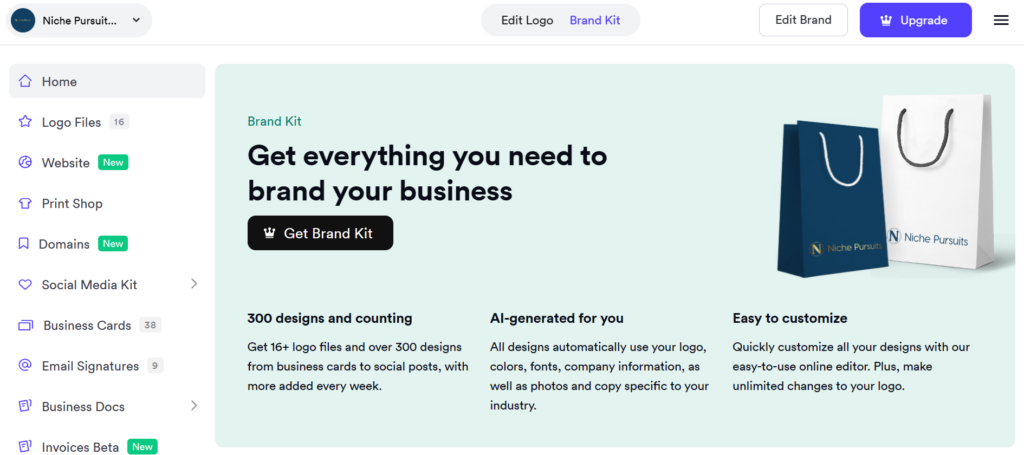Click the Home house icon
Image resolution: width=1024 pixels, height=455 pixels.
(x=25, y=81)
